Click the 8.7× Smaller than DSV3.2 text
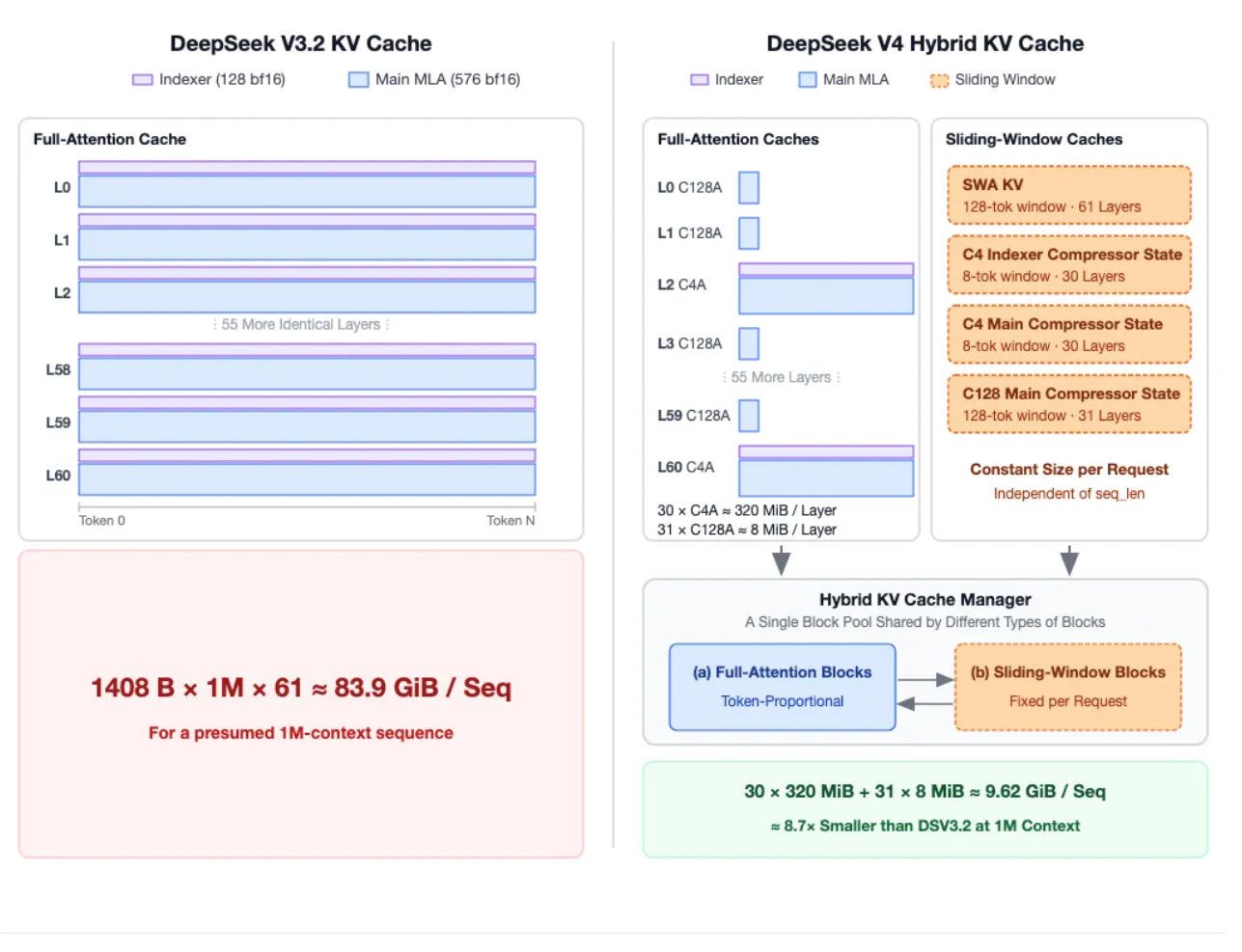Viewport: 1242px width, 952px height. tap(925, 826)
